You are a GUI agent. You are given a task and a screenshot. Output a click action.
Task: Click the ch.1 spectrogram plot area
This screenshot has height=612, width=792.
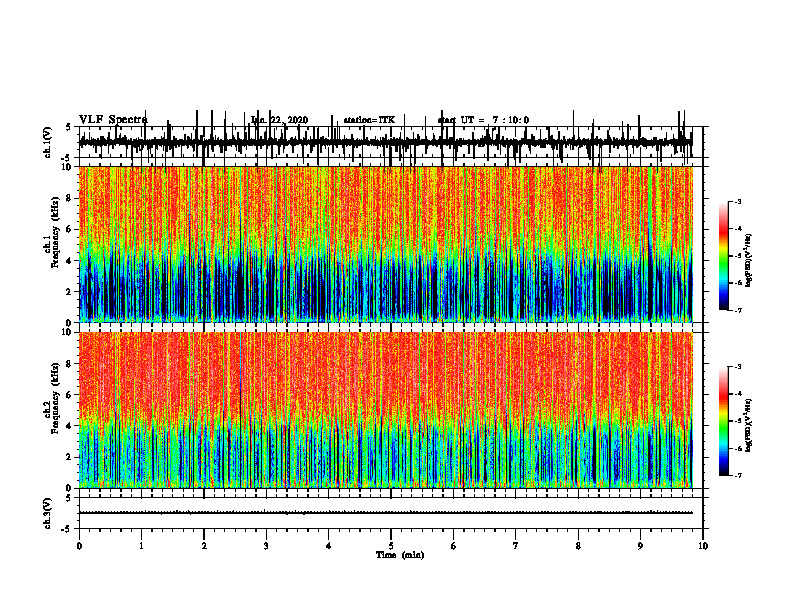(385, 244)
